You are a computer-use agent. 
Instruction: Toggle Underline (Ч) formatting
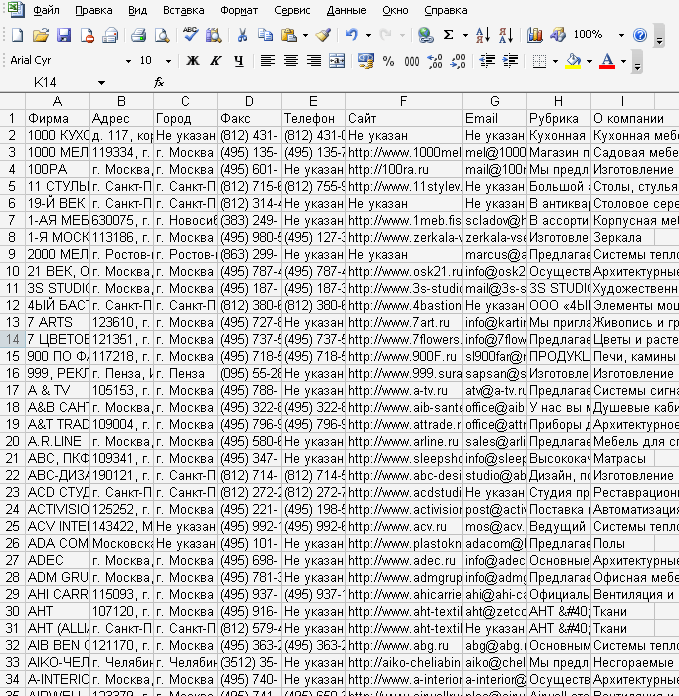pos(239,61)
